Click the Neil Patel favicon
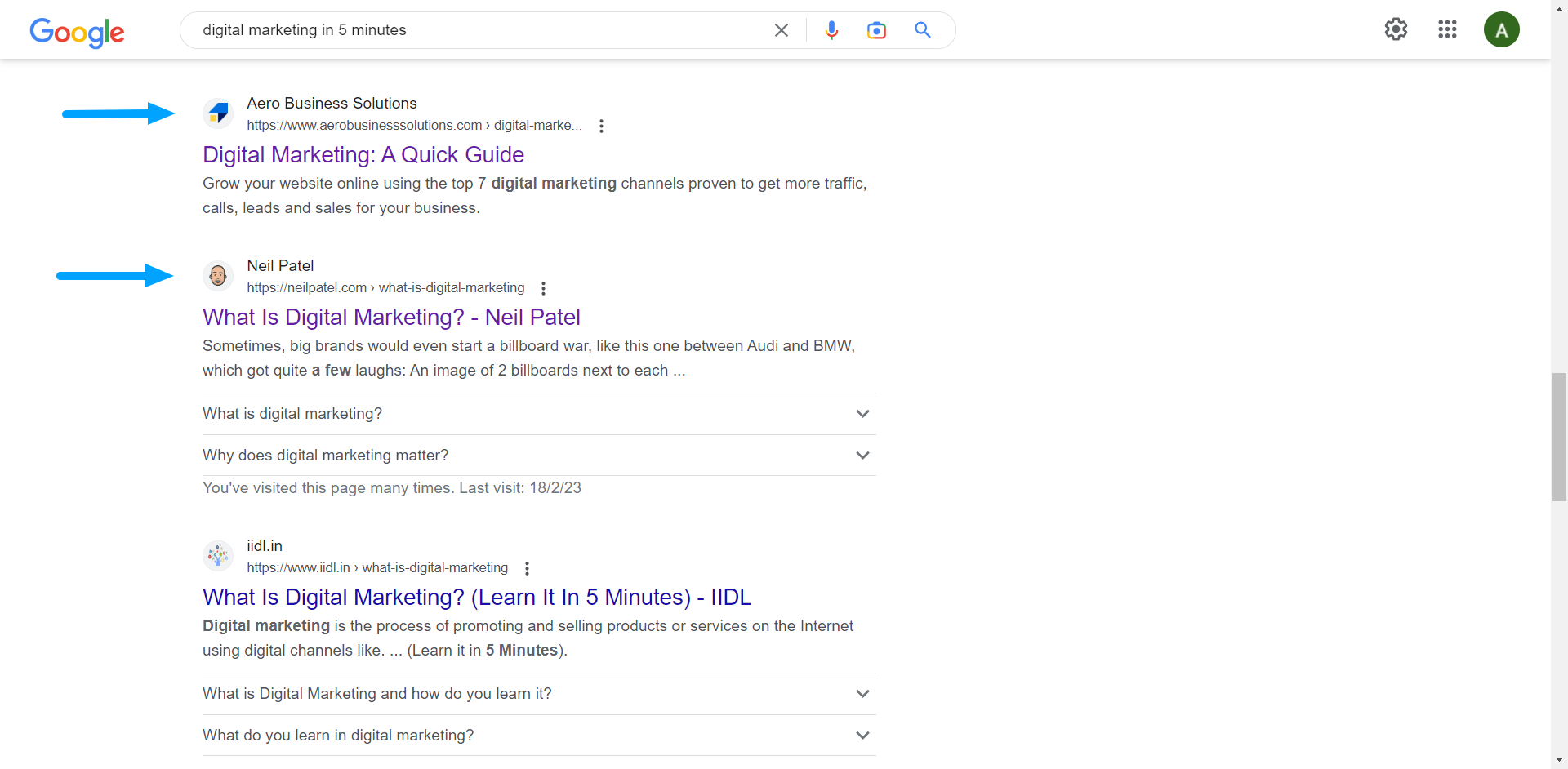Viewport: 1568px width, 769px height. pos(218,276)
